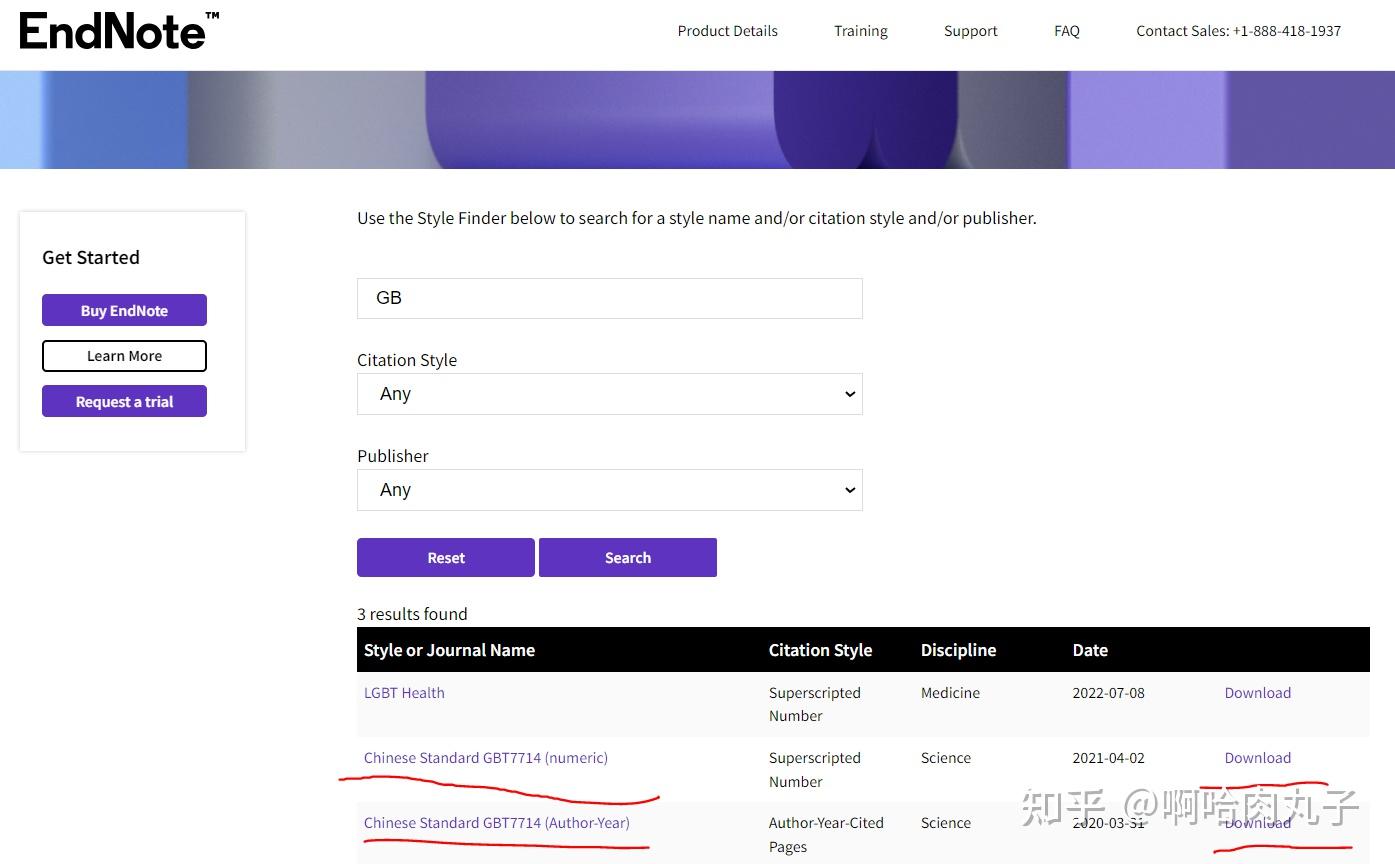Click the Learn More button
Viewport: 1395px width, 864px height.
click(124, 356)
